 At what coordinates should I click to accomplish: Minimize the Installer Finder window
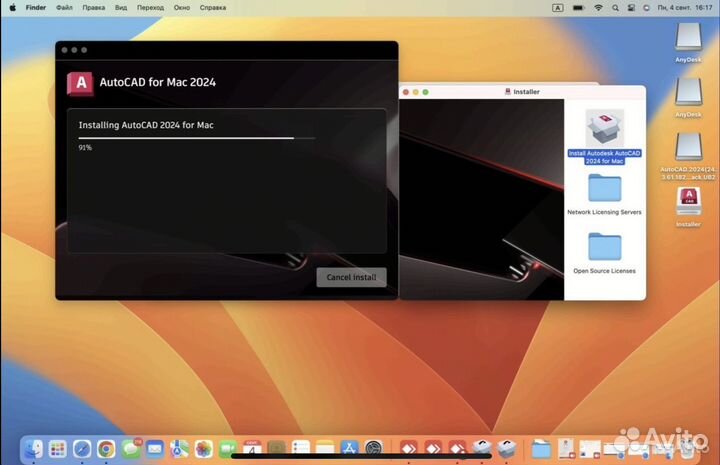(x=416, y=92)
